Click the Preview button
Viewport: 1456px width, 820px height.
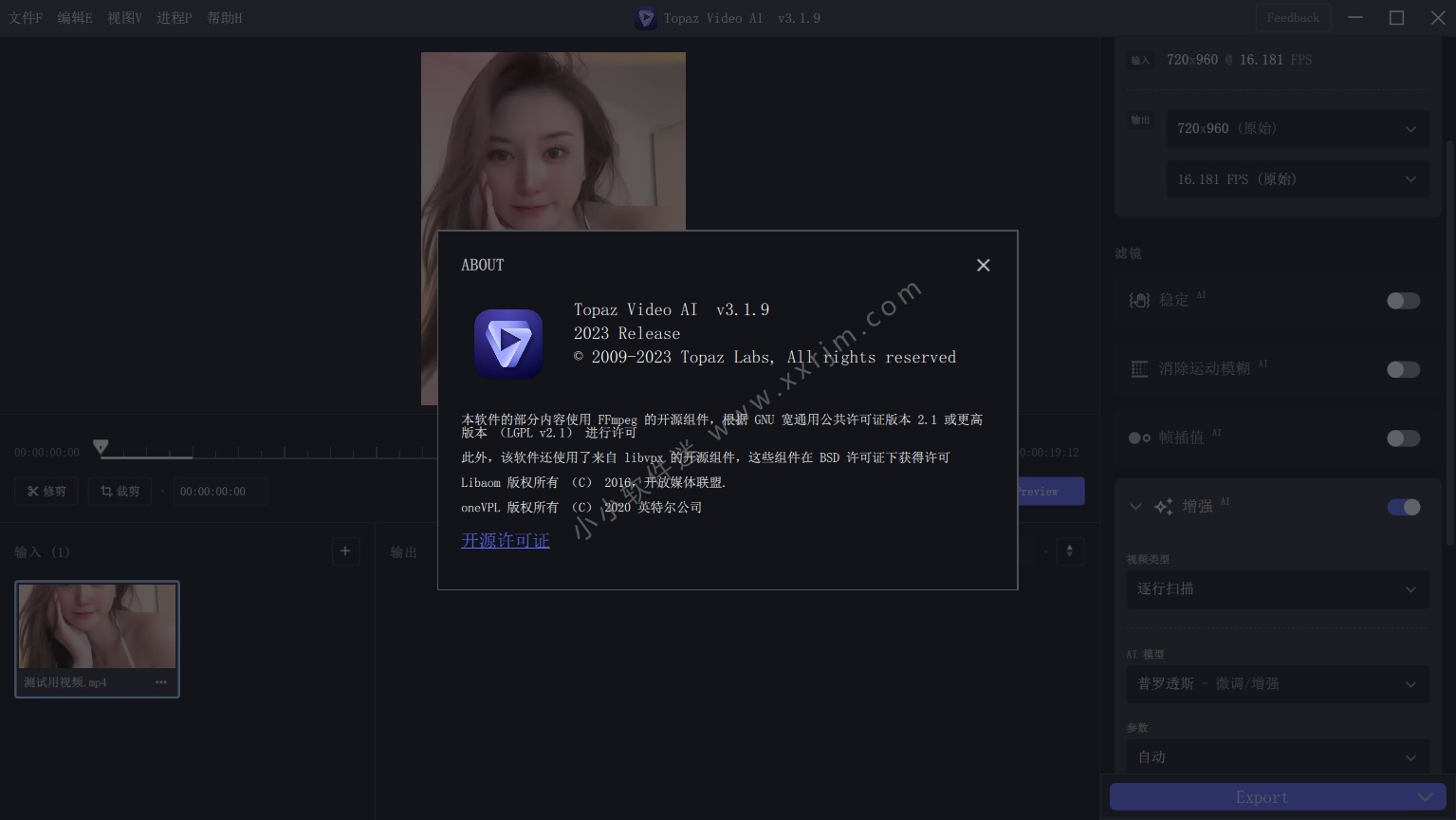[1051, 492]
